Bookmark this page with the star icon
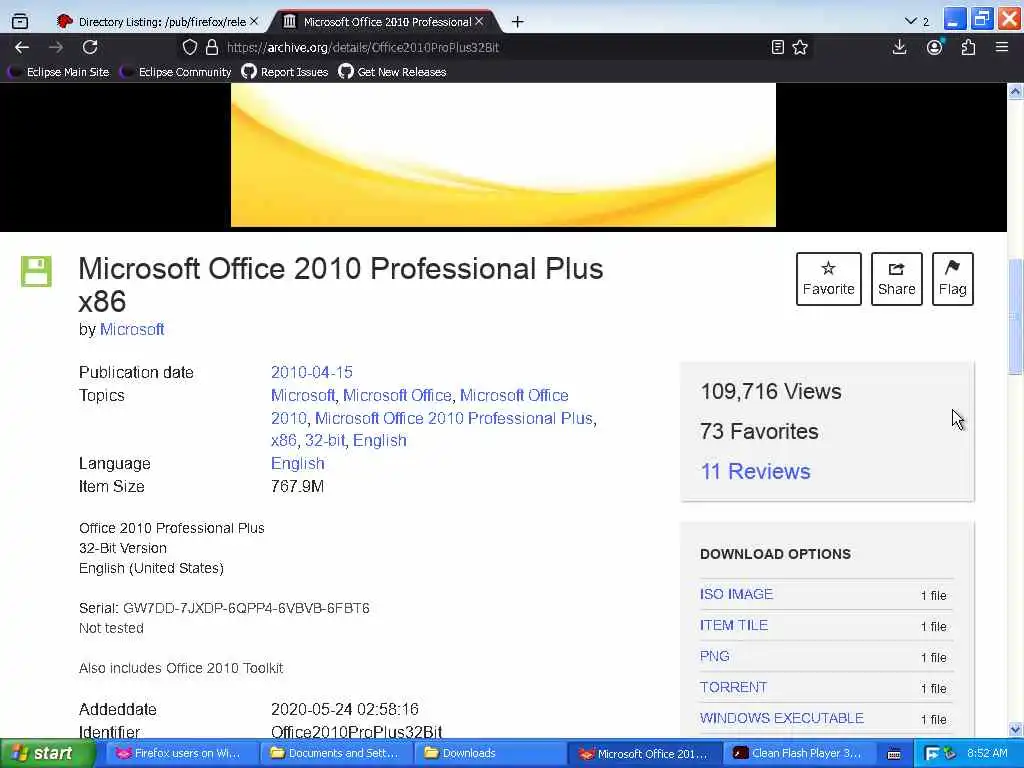1024x768 pixels. 800,47
